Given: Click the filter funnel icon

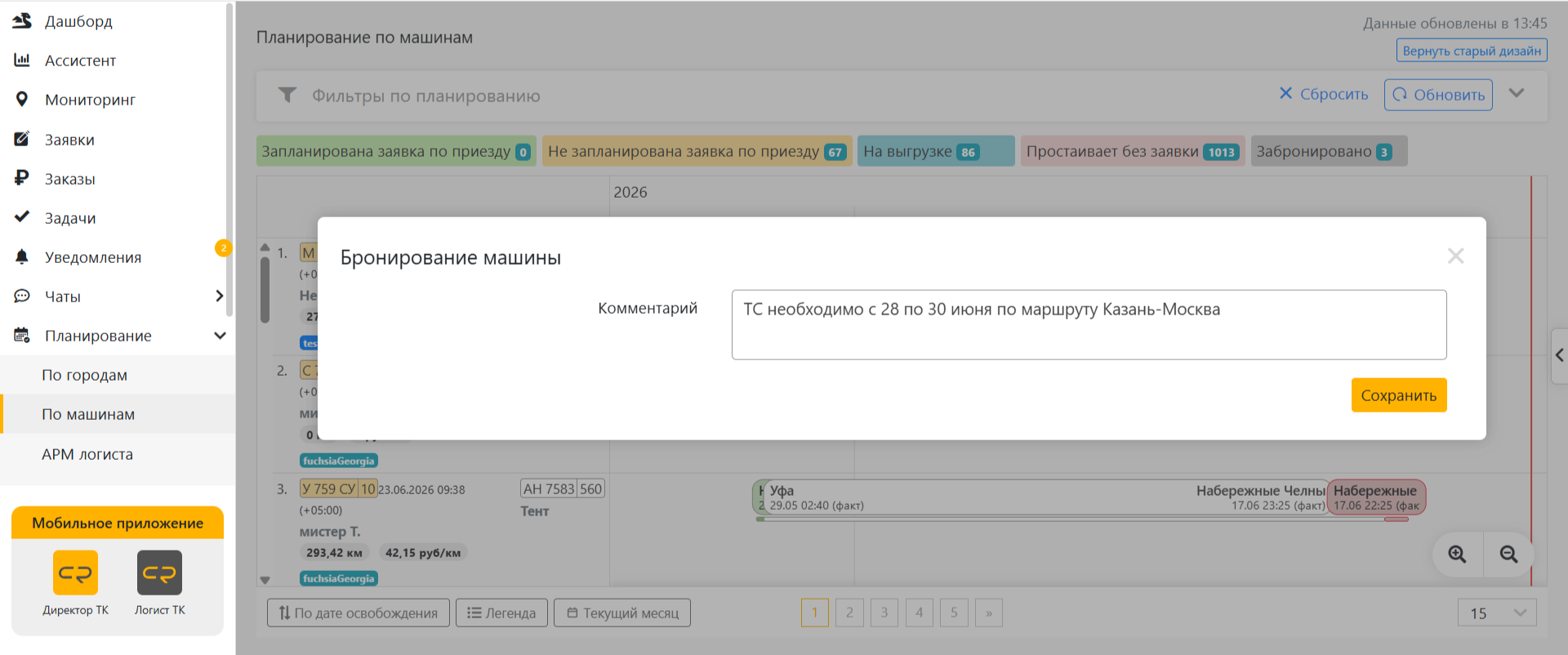Looking at the screenshot, I should 287,96.
